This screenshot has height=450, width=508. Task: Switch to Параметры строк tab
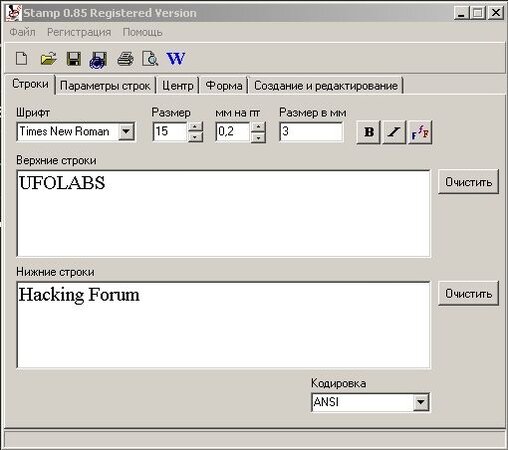tap(105, 86)
